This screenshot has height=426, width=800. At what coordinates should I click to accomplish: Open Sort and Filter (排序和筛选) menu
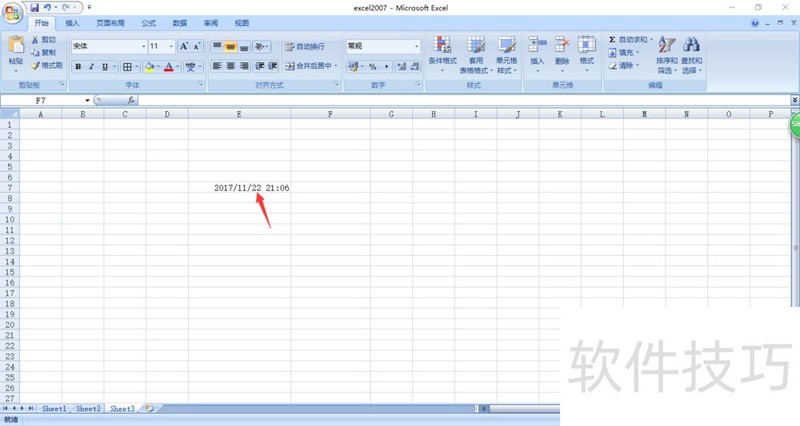tap(667, 55)
